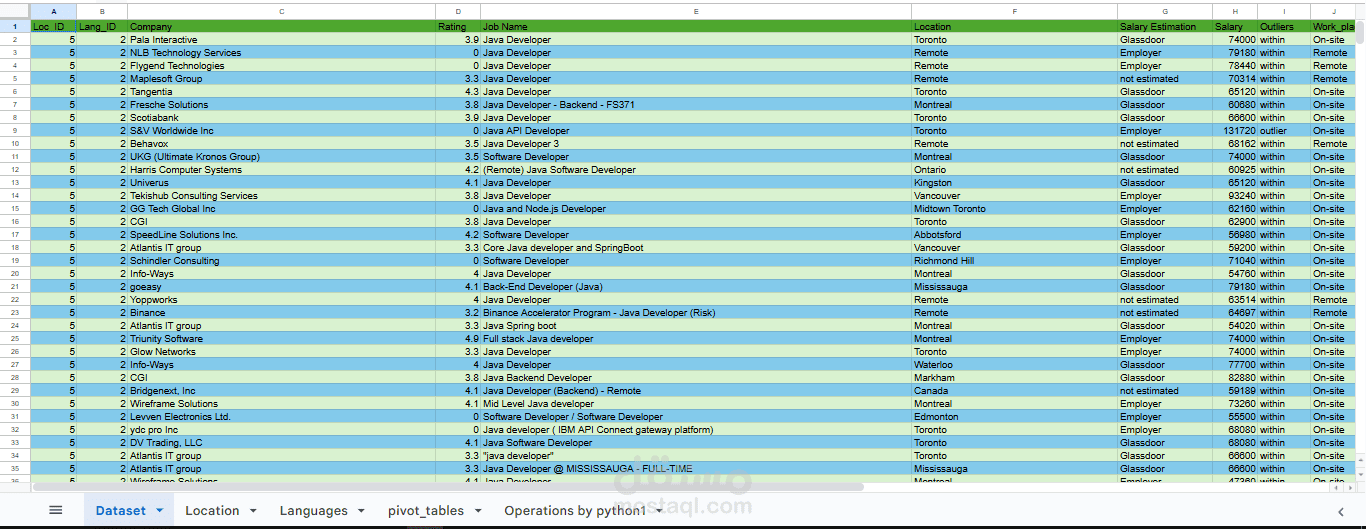
Task: Select the Markham location cell
Action: (x=1015, y=377)
